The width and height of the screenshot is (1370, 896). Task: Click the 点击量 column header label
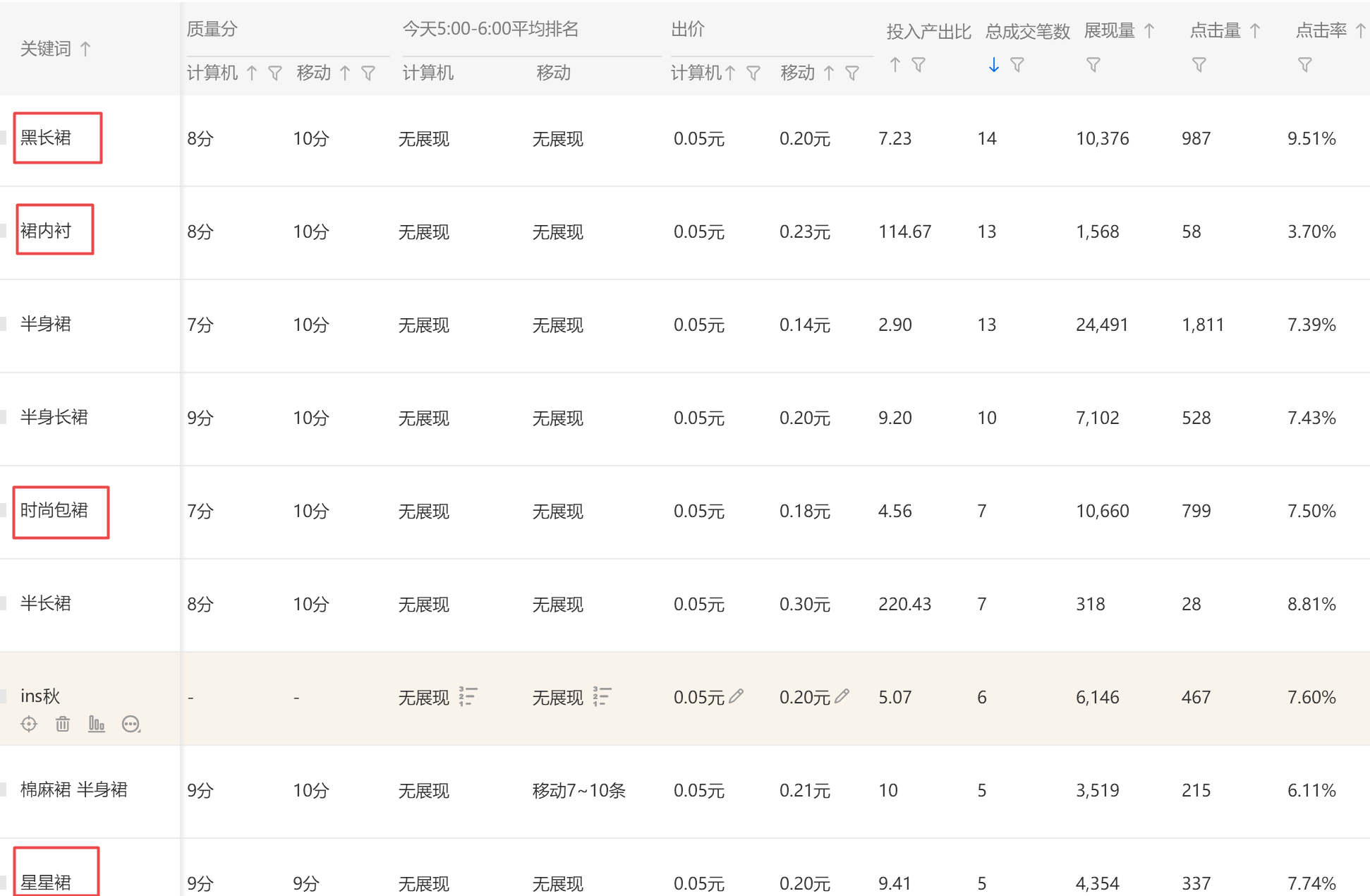coord(1216,30)
